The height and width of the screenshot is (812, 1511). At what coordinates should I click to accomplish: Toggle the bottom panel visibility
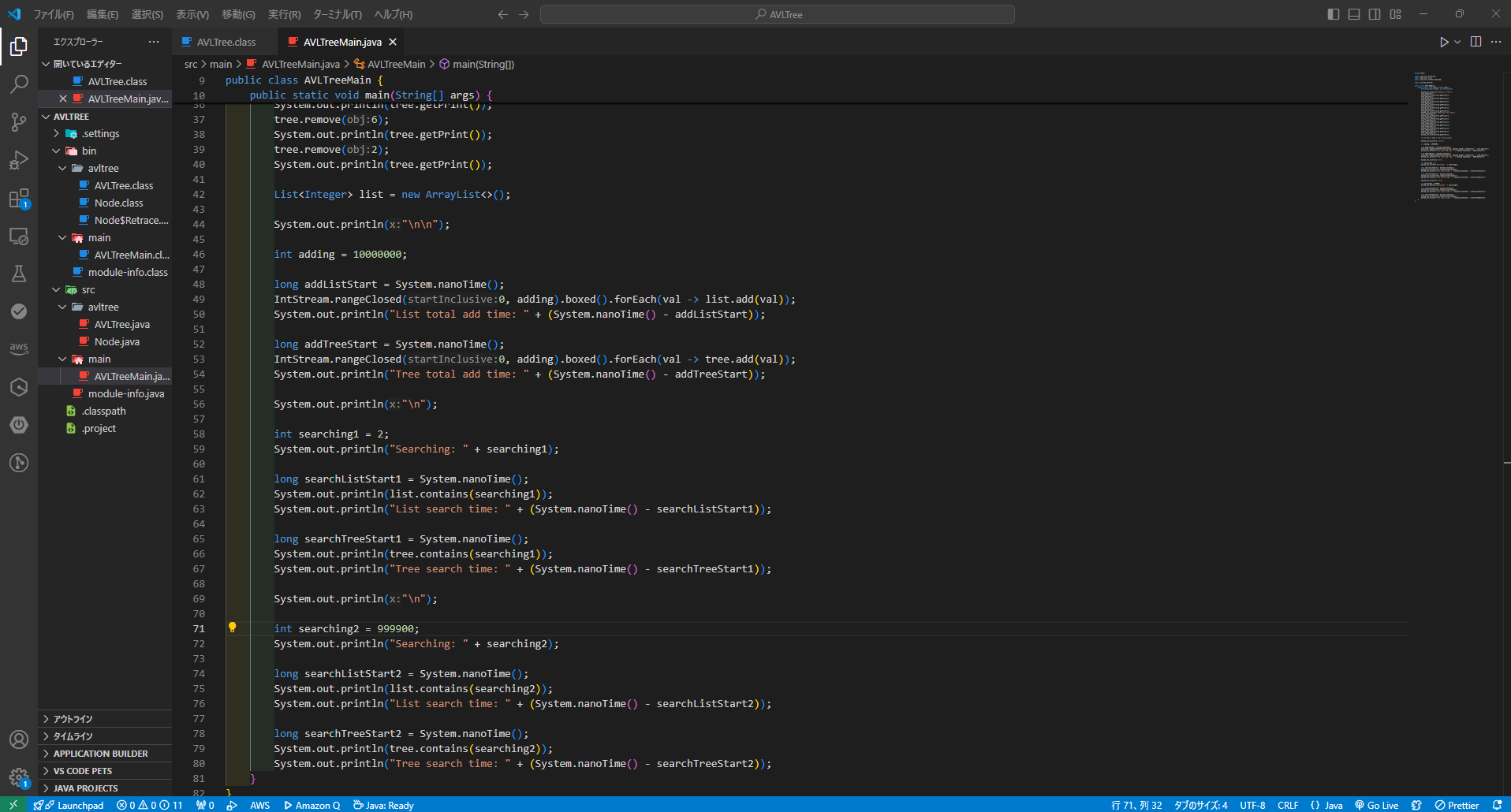(1354, 14)
